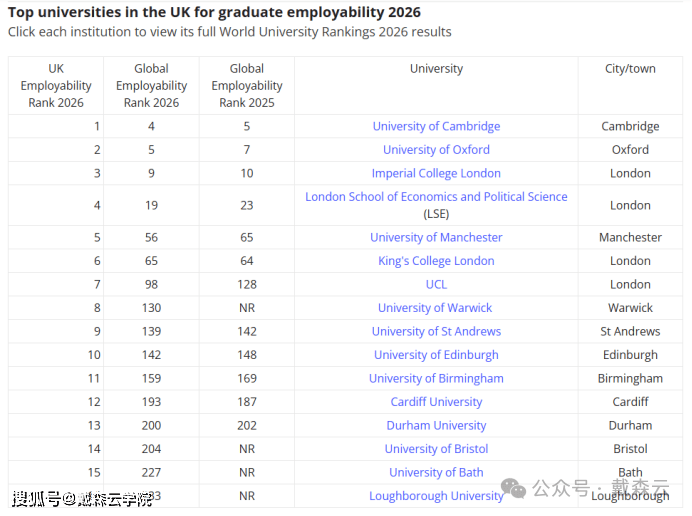Image resolution: width=692 pixels, height=516 pixels.
Task: Open the Loughborough University link
Action: click(x=436, y=496)
